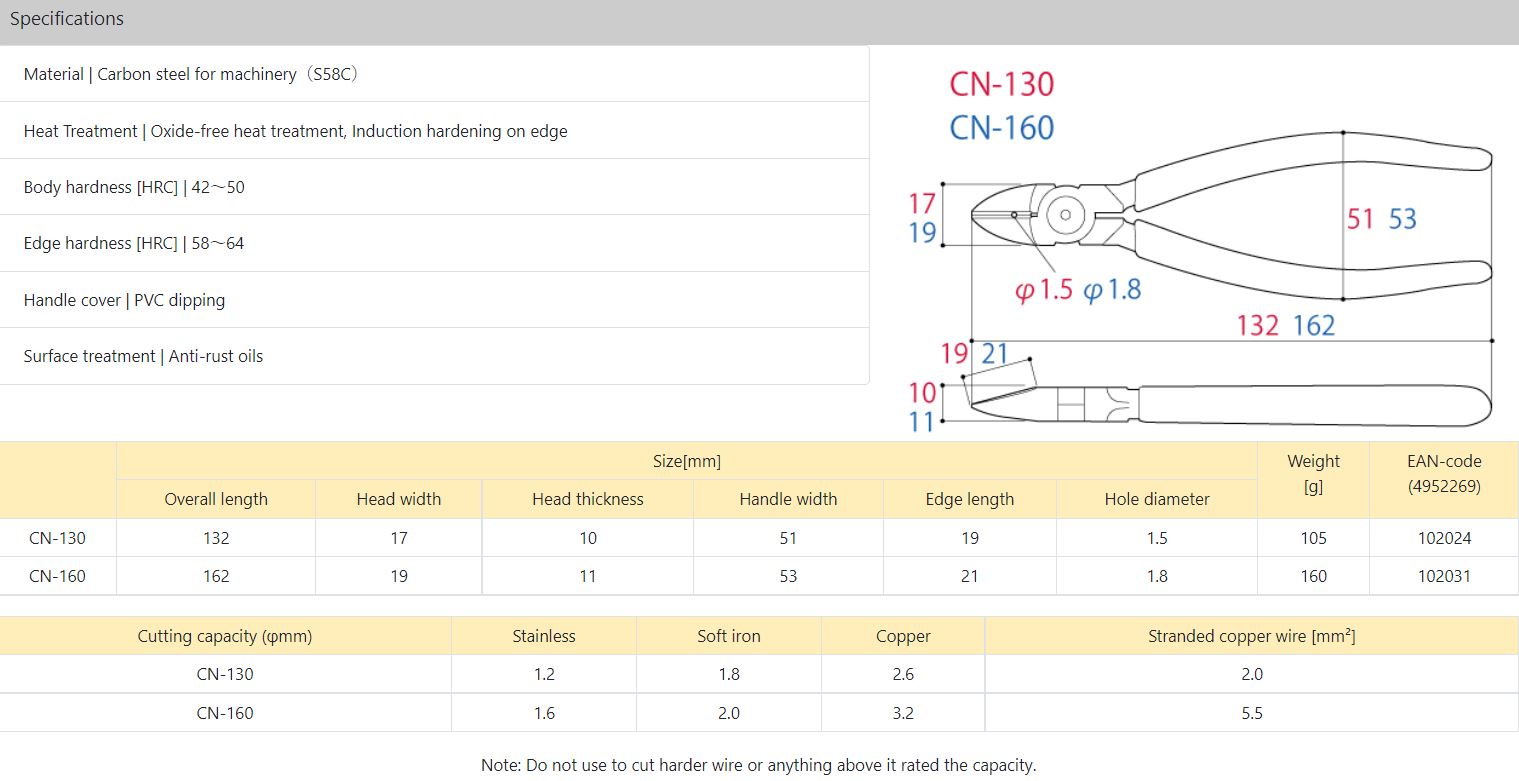Click the note about rated cutting capacity
Image resolution: width=1519 pixels, height=781 pixels.
click(x=758, y=765)
